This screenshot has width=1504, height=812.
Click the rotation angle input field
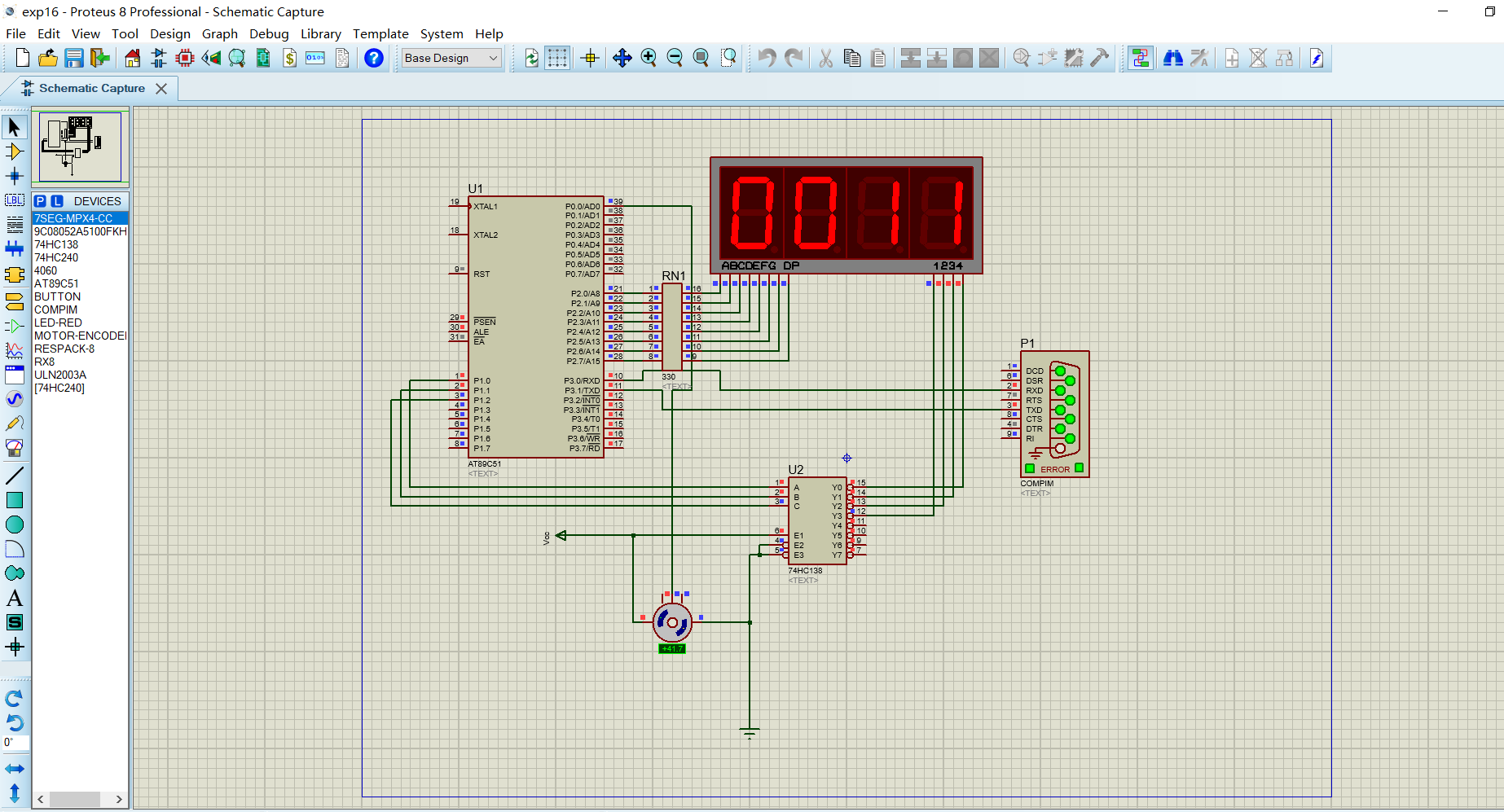click(16, 742)
